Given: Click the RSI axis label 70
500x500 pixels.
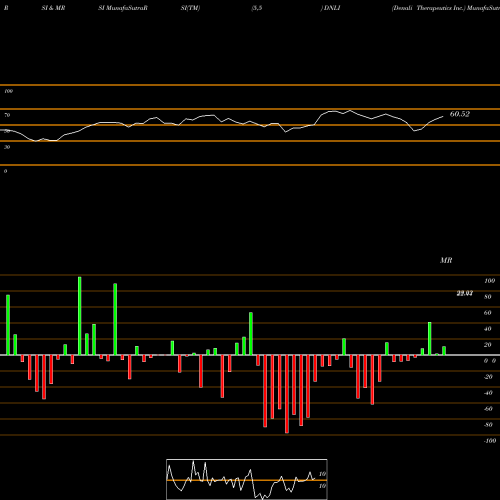Looking at the screenshot, I should [7, 115].
